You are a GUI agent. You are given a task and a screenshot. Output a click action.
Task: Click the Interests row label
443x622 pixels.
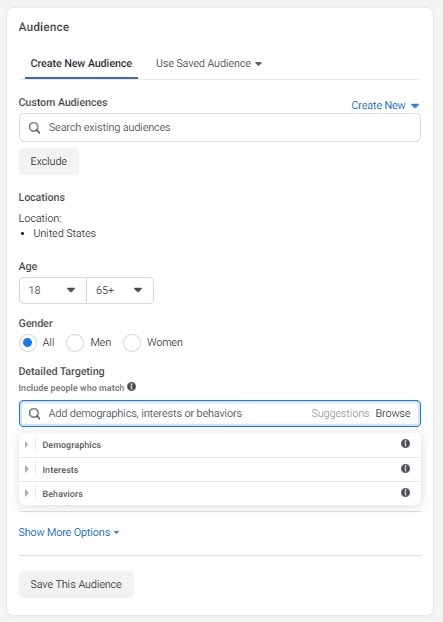pos(60,470)
